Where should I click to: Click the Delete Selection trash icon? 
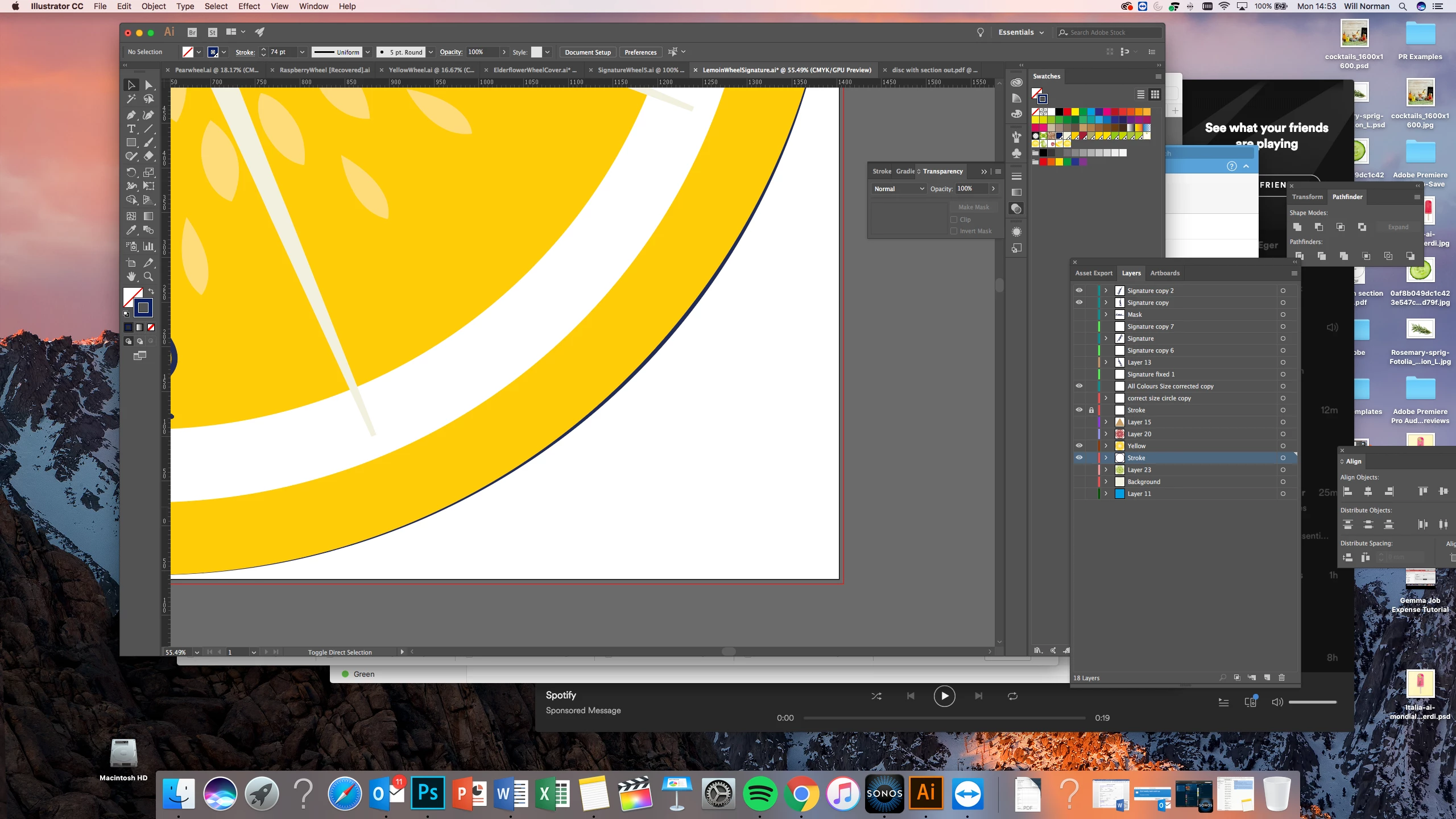1282,677
